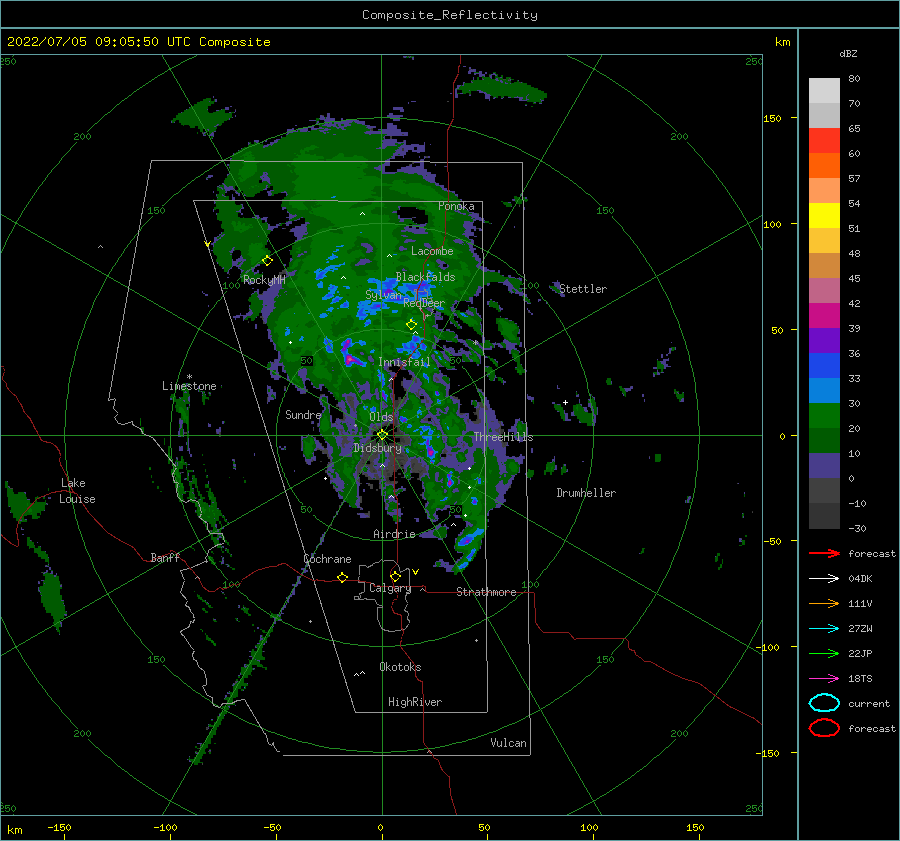Select the magenta 39–42 dBZ swatch

(x=824, y=315)
